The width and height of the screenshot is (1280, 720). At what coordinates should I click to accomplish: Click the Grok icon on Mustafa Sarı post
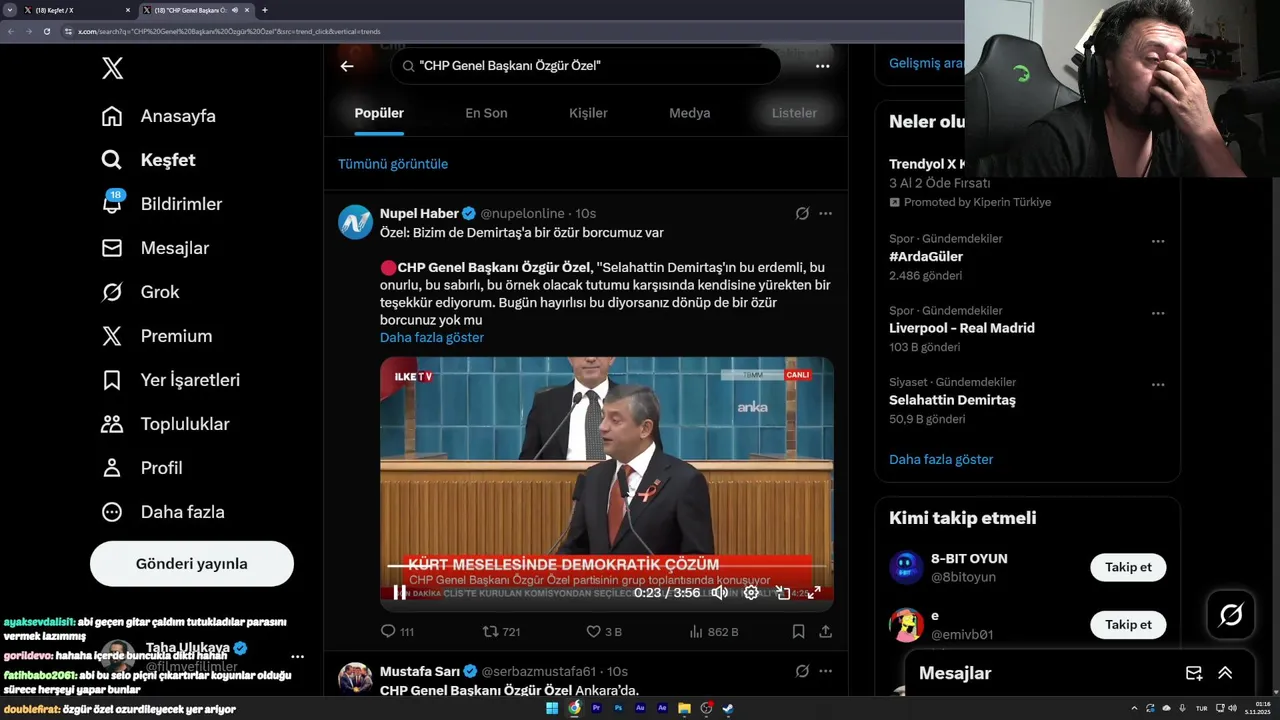pyautogui.click(x=802, y=671)
